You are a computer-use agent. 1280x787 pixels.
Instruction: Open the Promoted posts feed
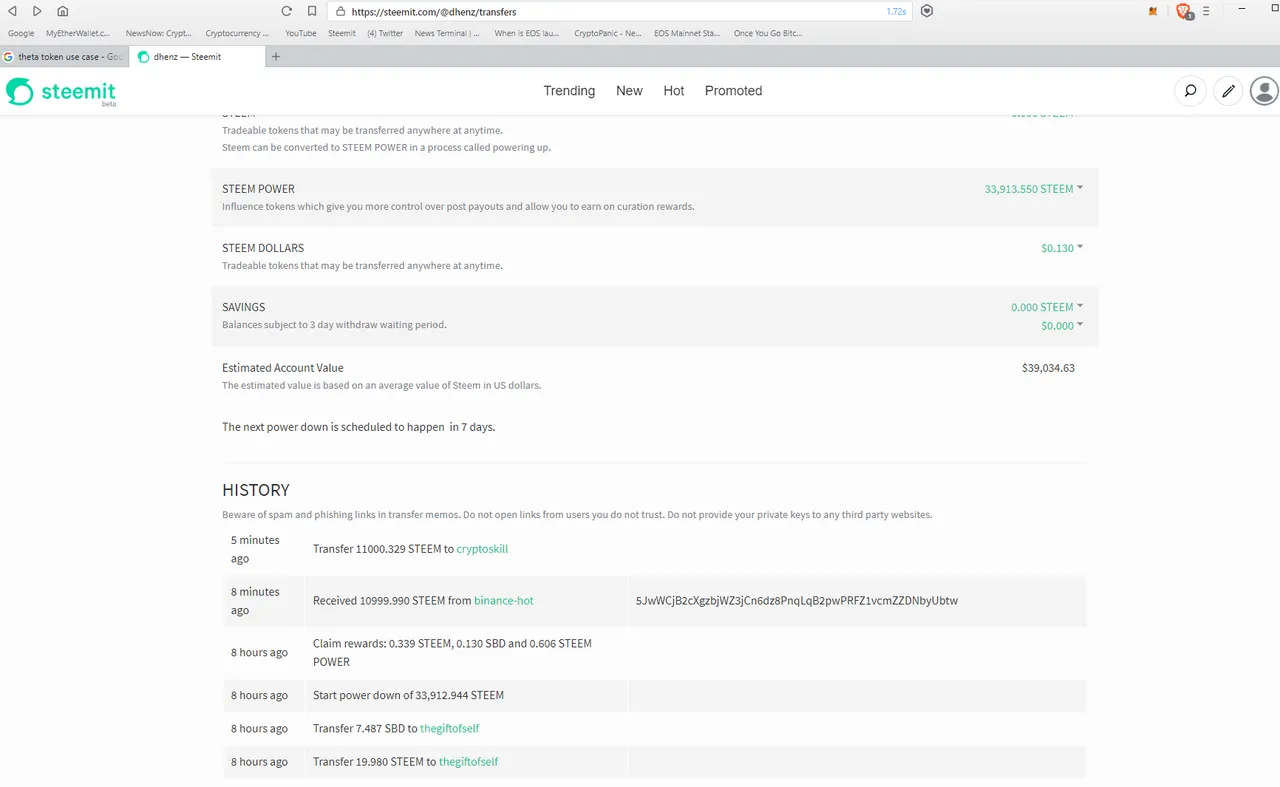(733, 91)
